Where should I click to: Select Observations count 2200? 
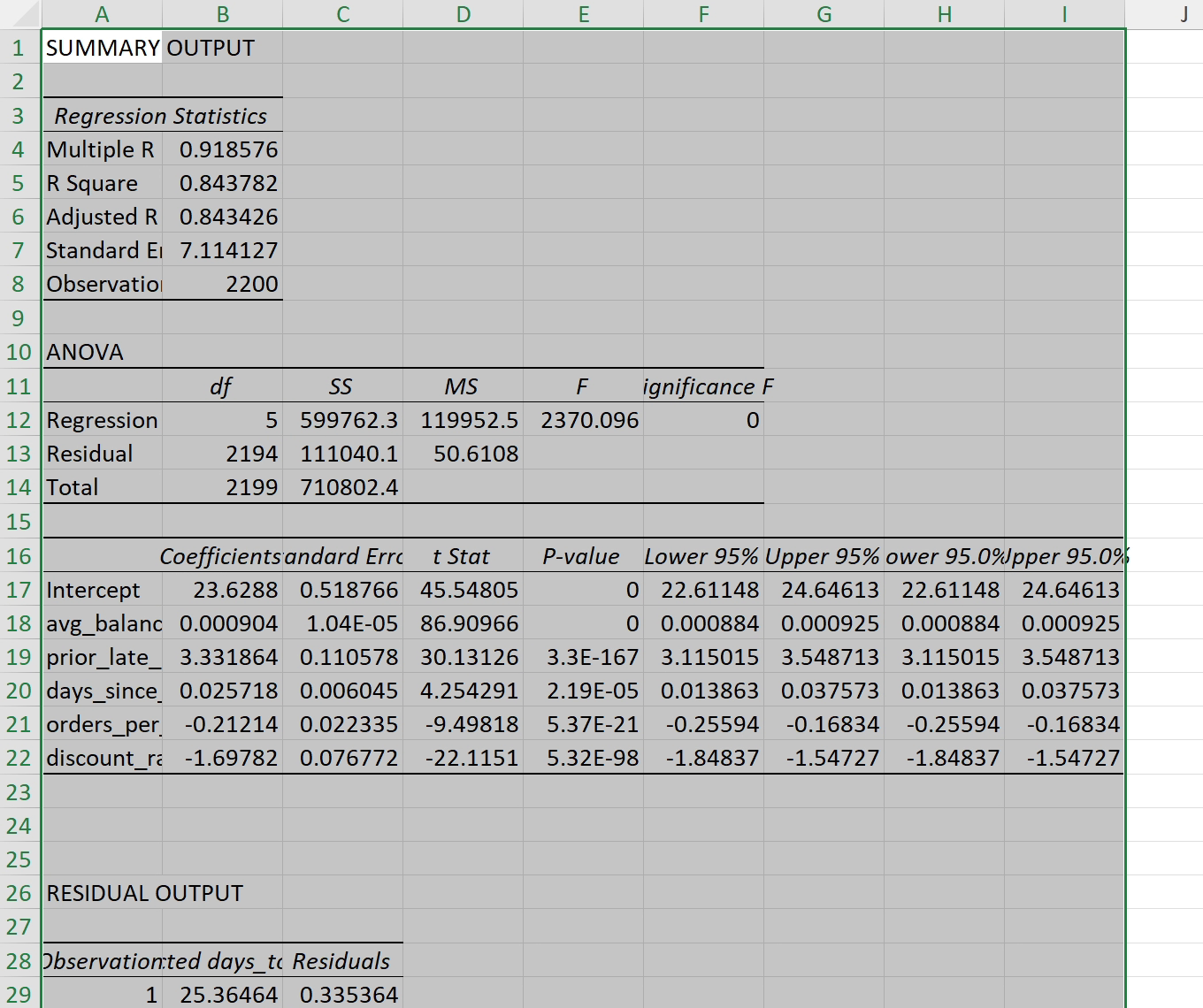point(222,284)
